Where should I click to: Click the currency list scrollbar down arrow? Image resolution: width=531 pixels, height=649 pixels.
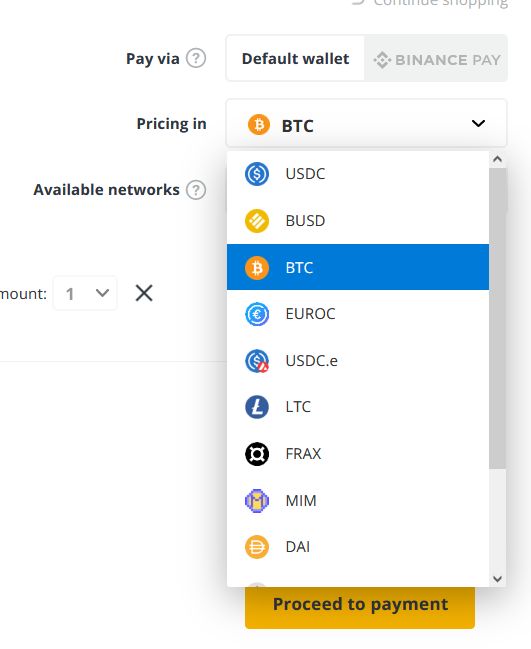pos(497,579)
